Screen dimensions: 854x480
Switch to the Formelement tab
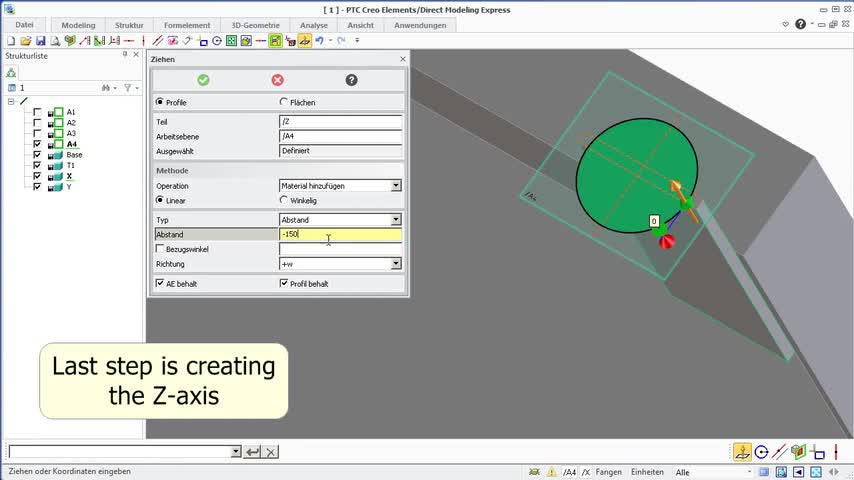(x=187, y=25)
